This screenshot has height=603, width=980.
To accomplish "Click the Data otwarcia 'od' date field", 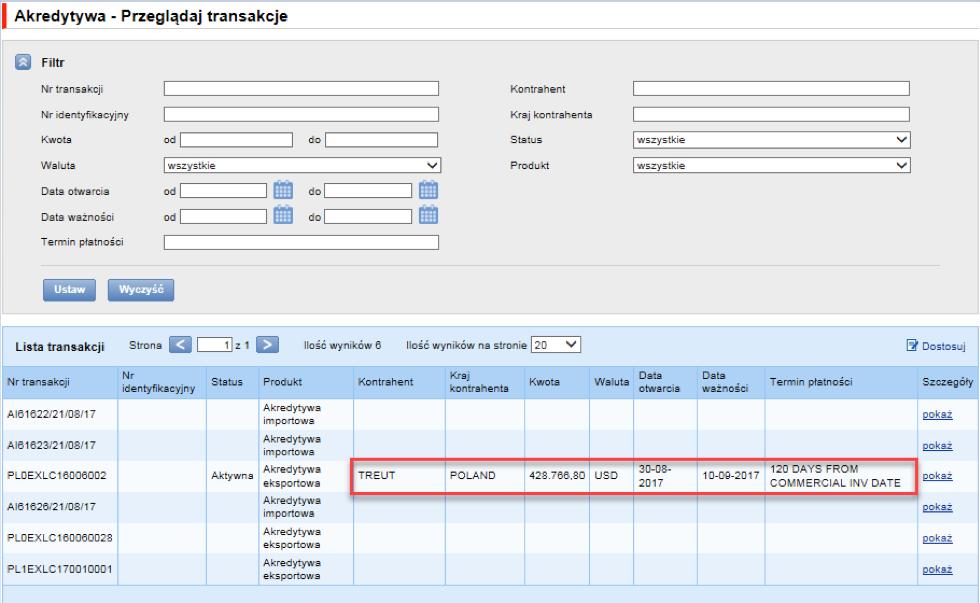I will coord(223,191).
